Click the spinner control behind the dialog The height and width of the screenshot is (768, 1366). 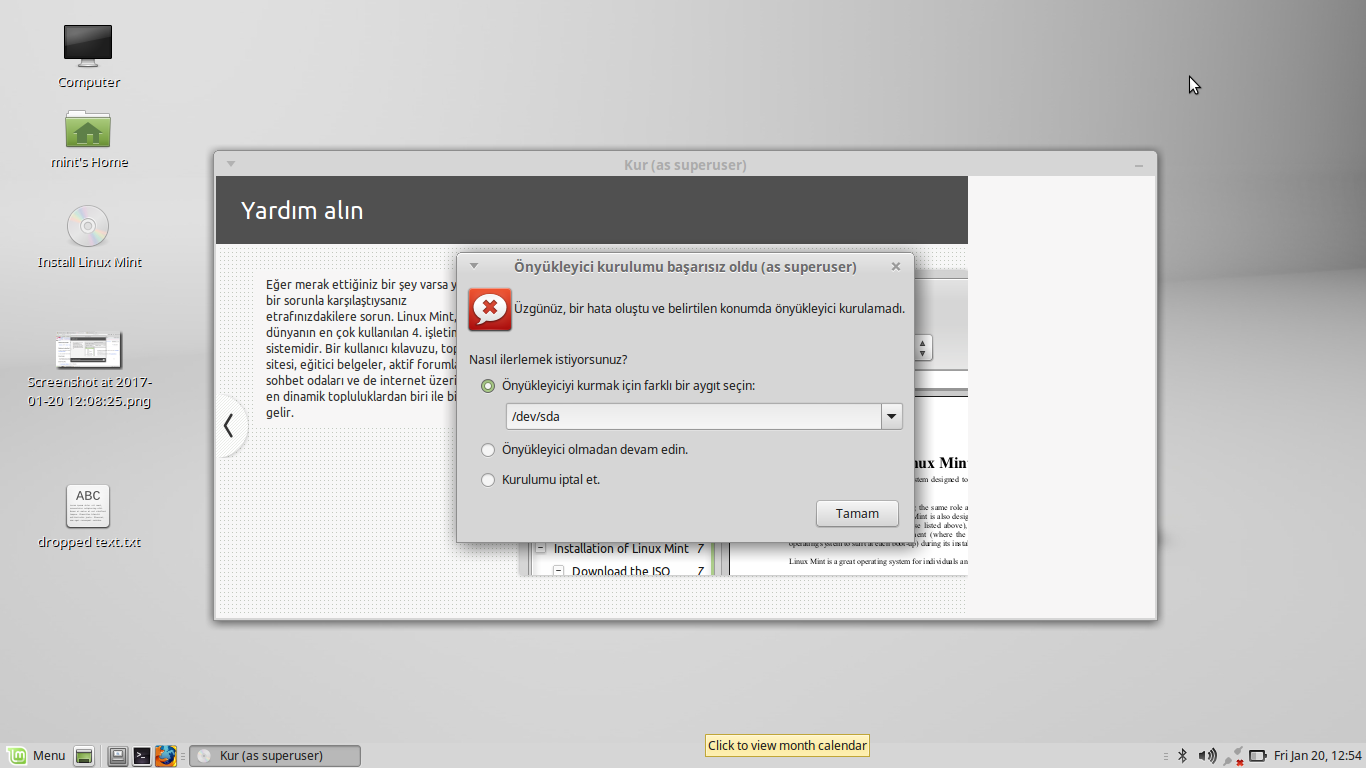pos(923,348)
